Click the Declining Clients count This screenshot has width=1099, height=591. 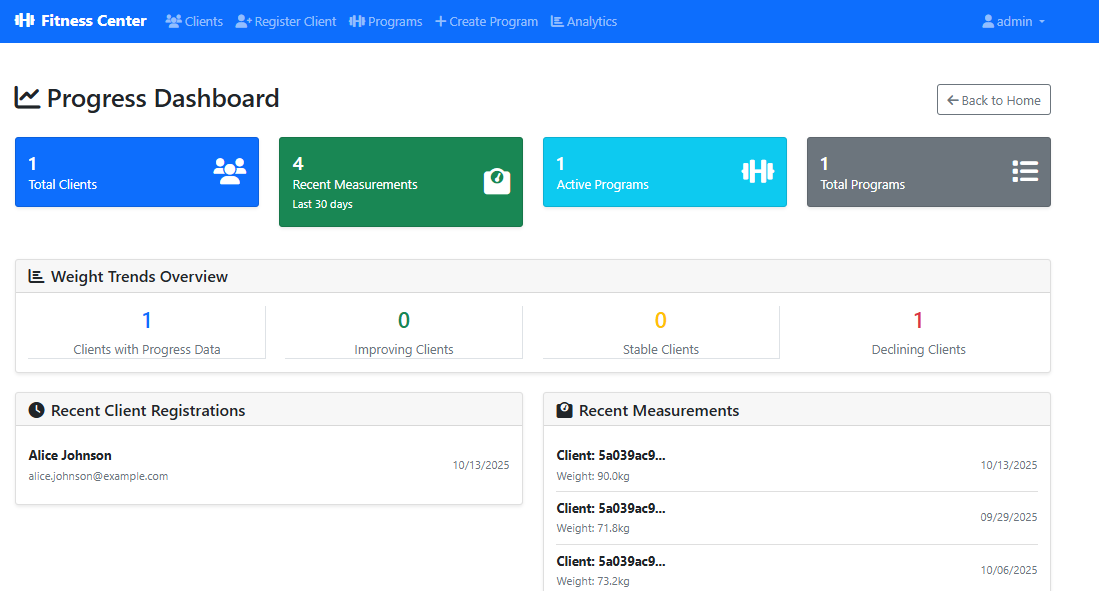(x=918, y=321)
